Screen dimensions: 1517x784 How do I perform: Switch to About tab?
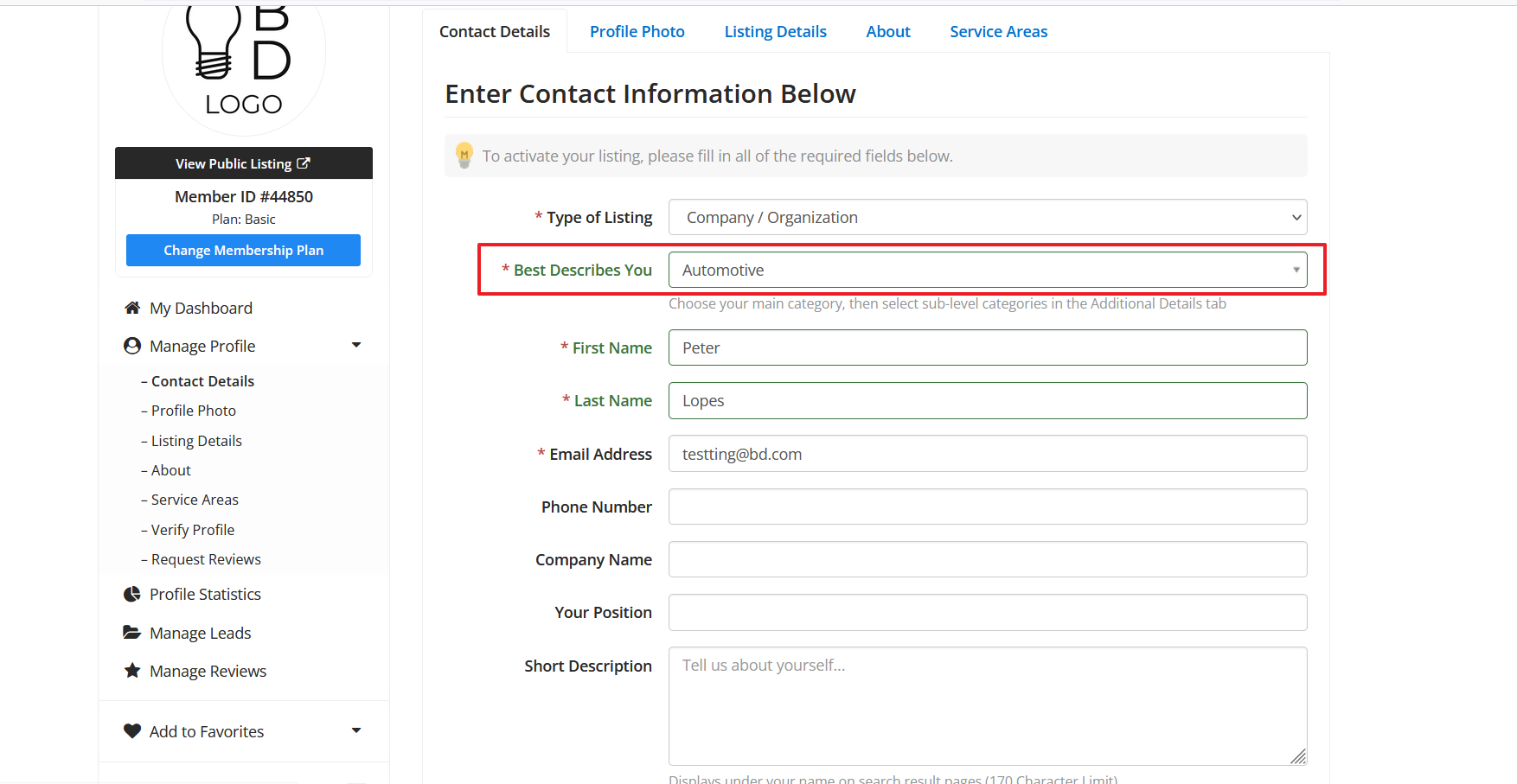coord(888,32)
